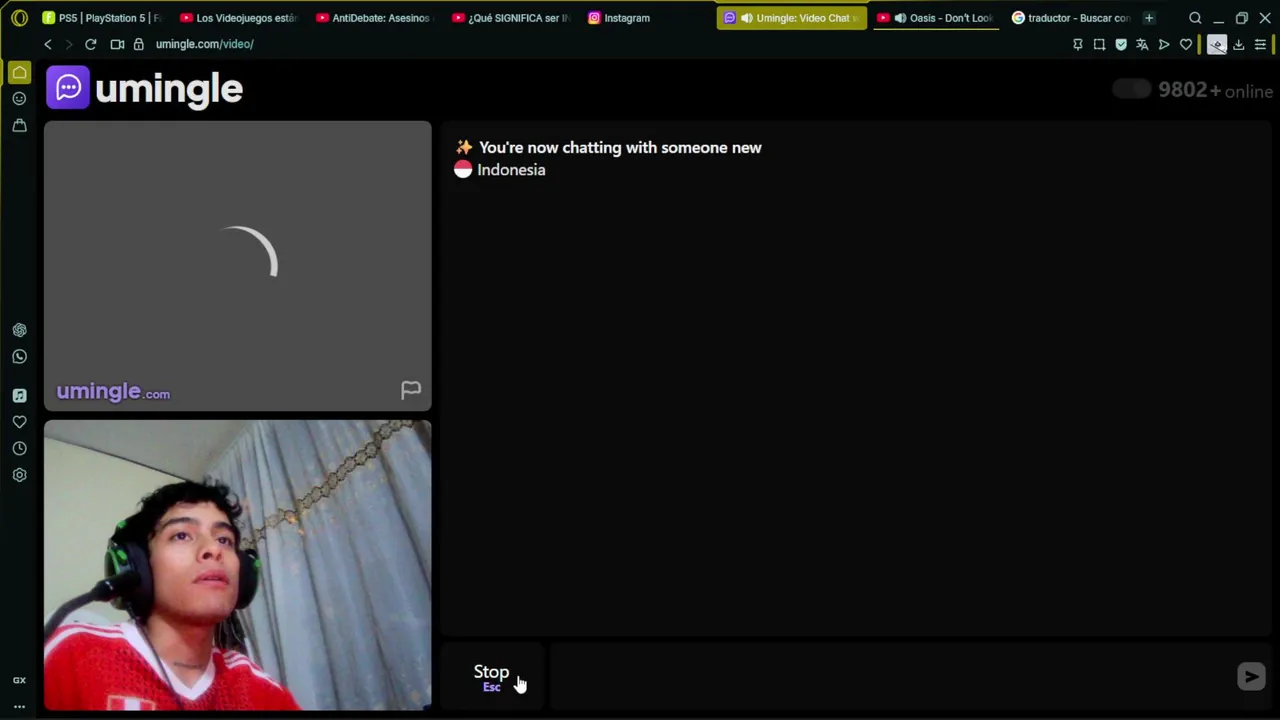
Task: Click your own webcam preview
Action: click(x=238, y=565)
